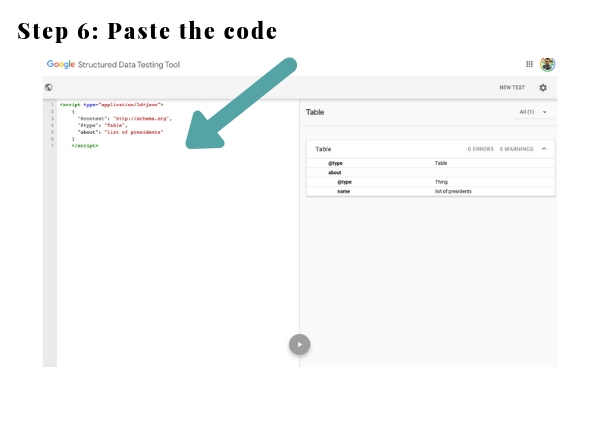Viewport: 600px width, 425px height.
Task: Open the Google account avatar
Action: [548, 64]
